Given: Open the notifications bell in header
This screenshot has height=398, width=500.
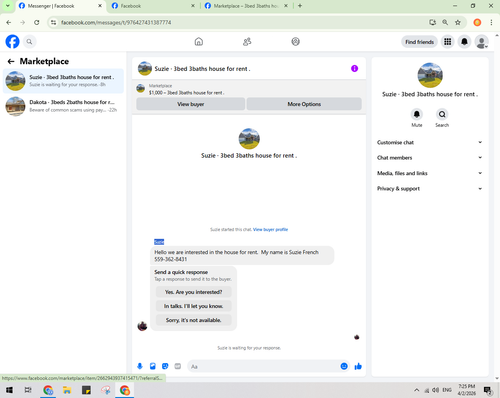Looking at the screenshot, I should click(x=464, y=42).
